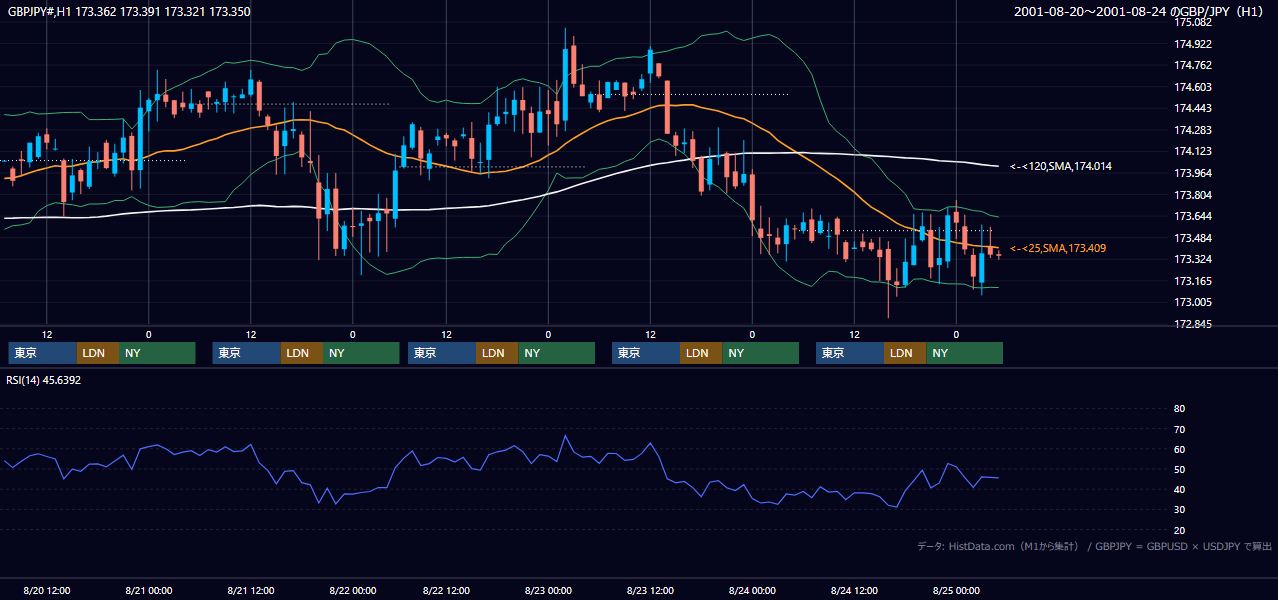Click price level 174.603 on the axis
Screen dimensions: 1278x600
pyautogui.click(x=1193, y=87)
